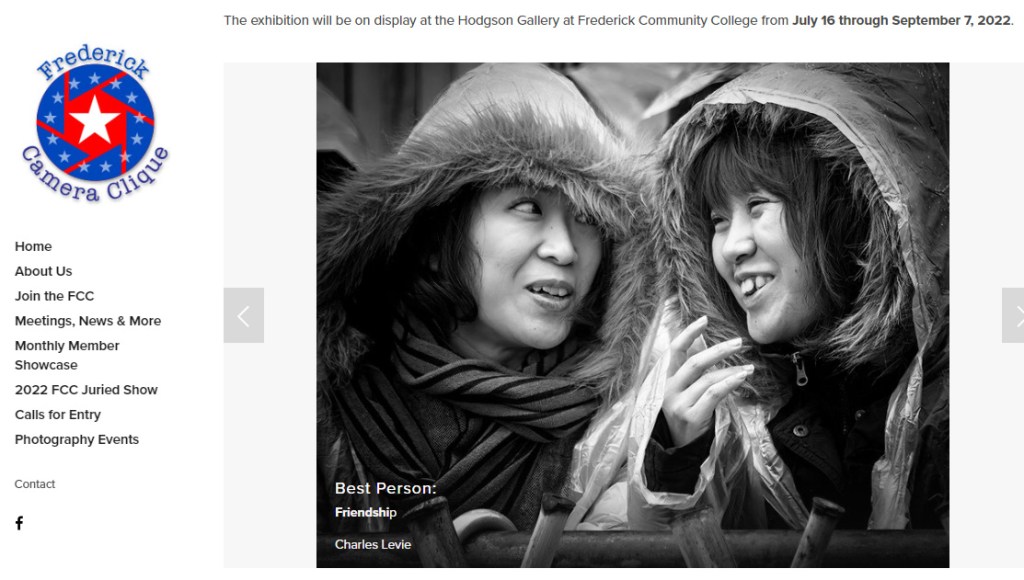
Task: Open the About Us page
Action: (x=43, y=271)
